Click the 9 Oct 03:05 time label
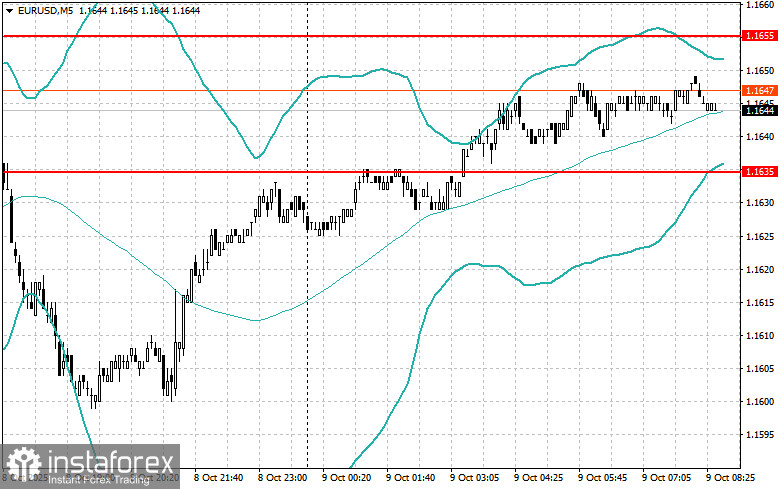 (475, 478)
